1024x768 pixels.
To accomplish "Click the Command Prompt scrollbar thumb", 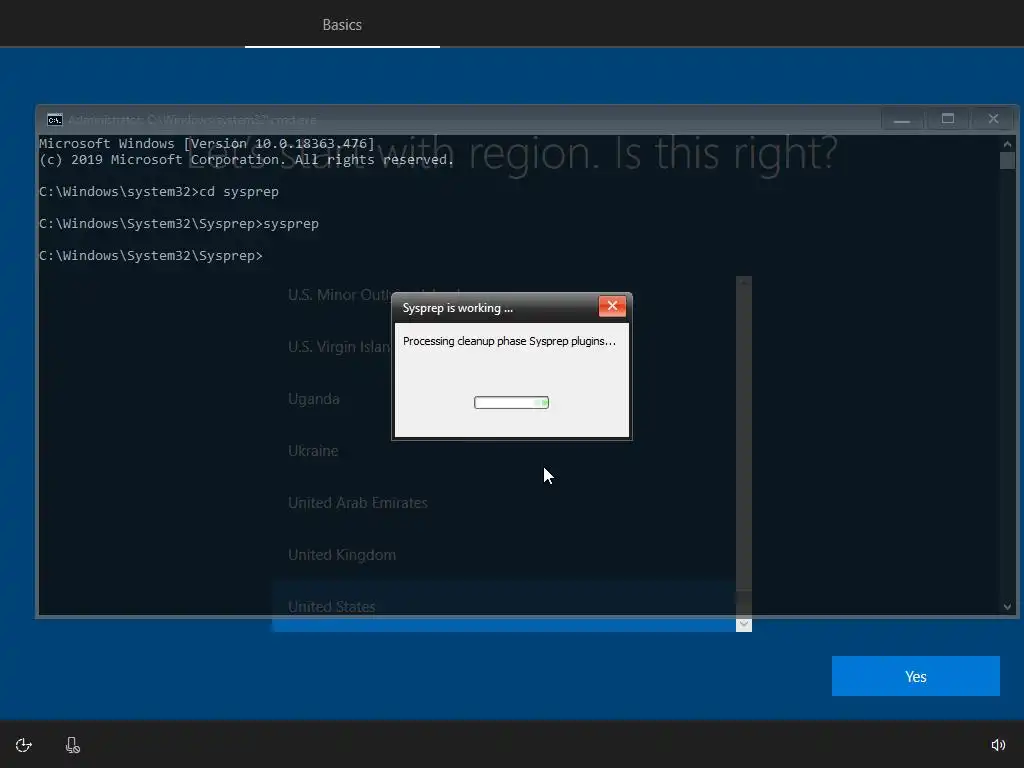I will [1007, 161].
